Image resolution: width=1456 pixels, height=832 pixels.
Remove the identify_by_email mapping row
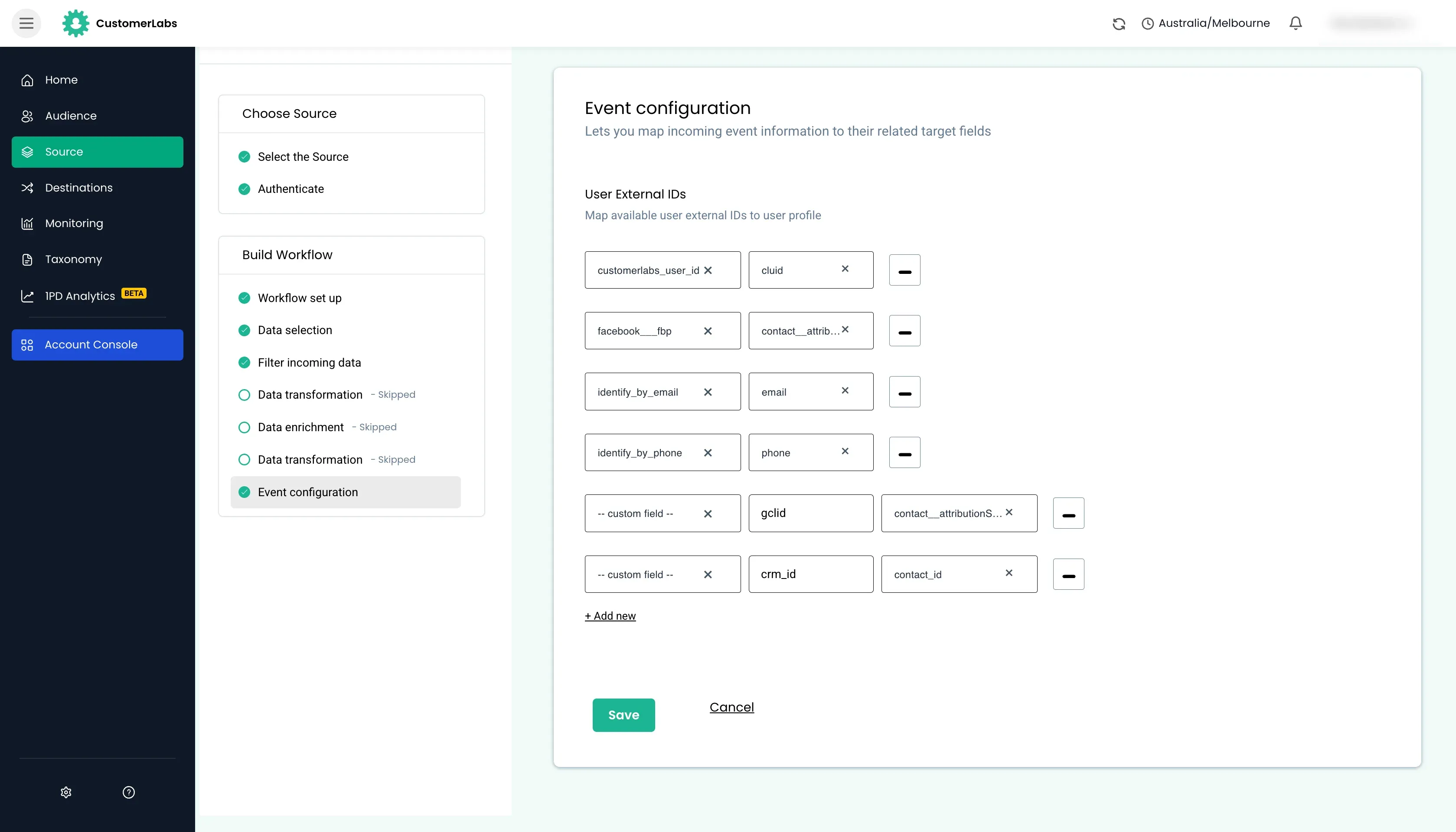point(904,391)
